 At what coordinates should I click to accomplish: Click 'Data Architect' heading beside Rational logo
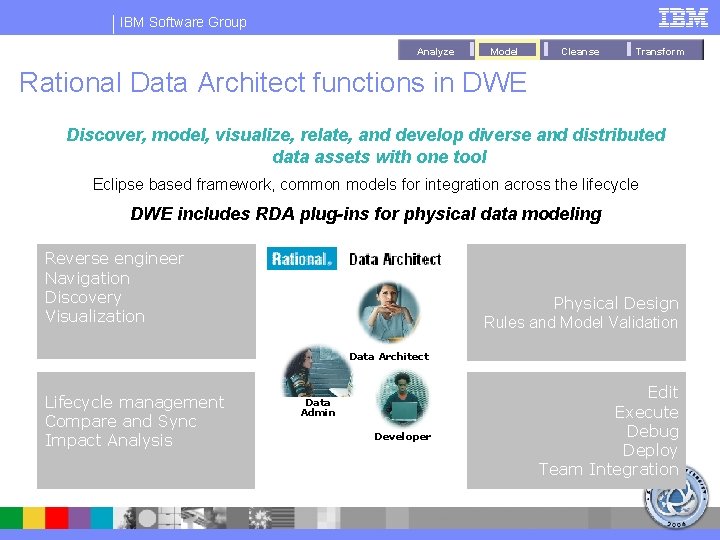[395, 259]
